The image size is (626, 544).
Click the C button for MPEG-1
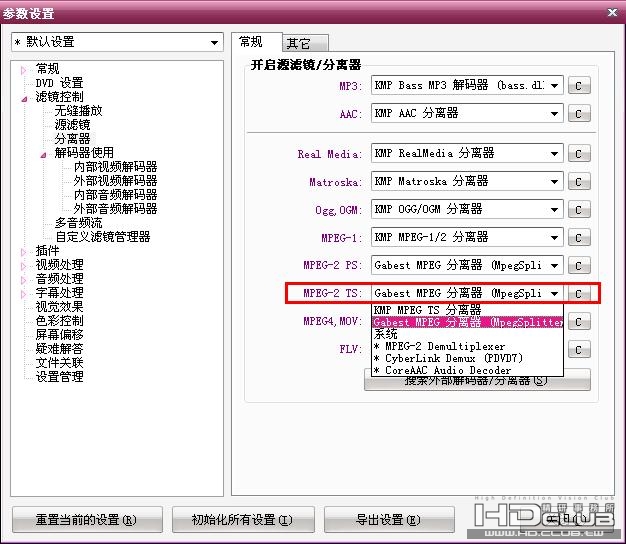[579, 237]
